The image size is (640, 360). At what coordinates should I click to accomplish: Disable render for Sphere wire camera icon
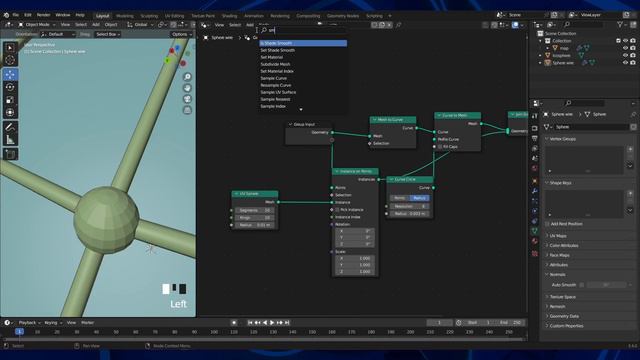(633, 63)
